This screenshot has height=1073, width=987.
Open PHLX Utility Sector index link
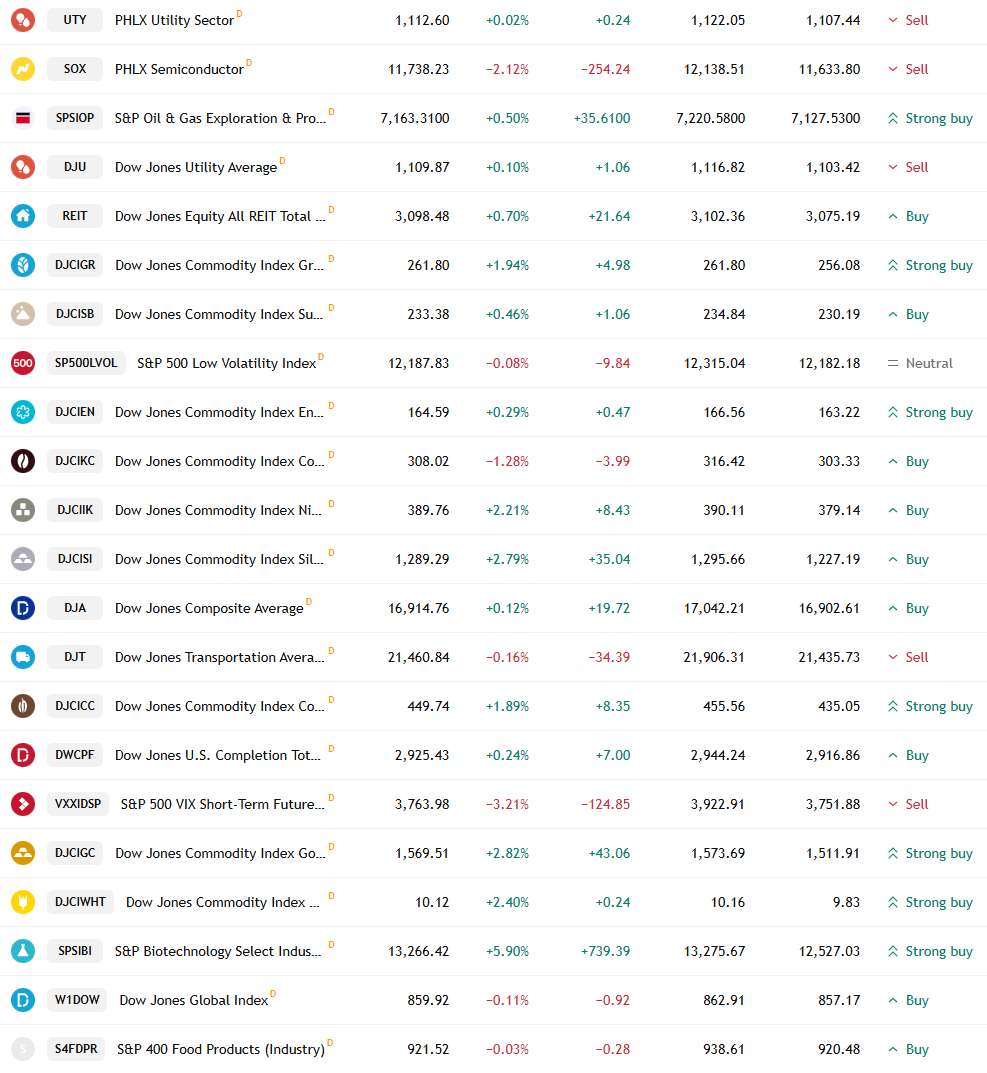coord(175,21)
